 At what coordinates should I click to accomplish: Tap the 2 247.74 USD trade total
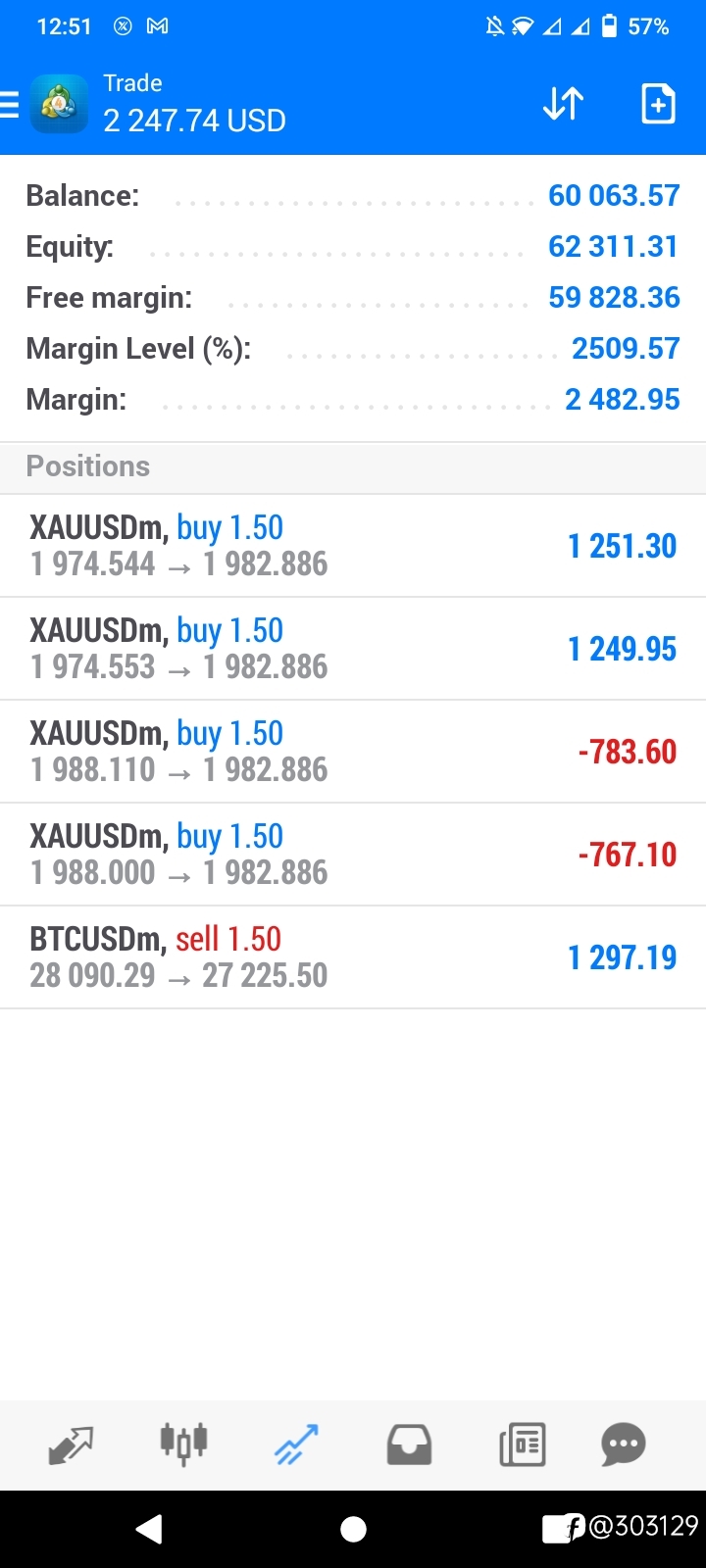point(194,121)
